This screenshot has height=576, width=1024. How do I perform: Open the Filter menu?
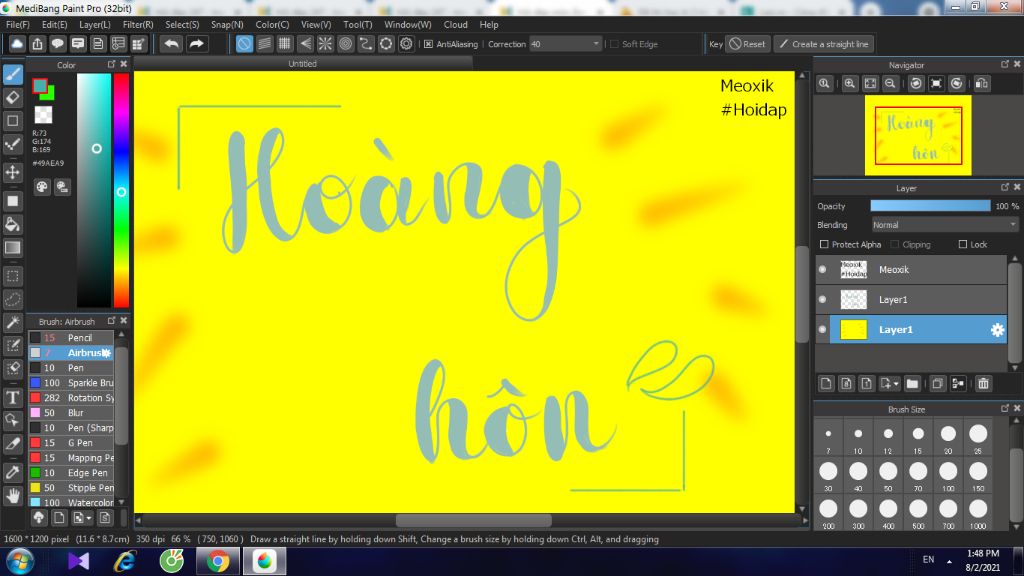point(138,25)
